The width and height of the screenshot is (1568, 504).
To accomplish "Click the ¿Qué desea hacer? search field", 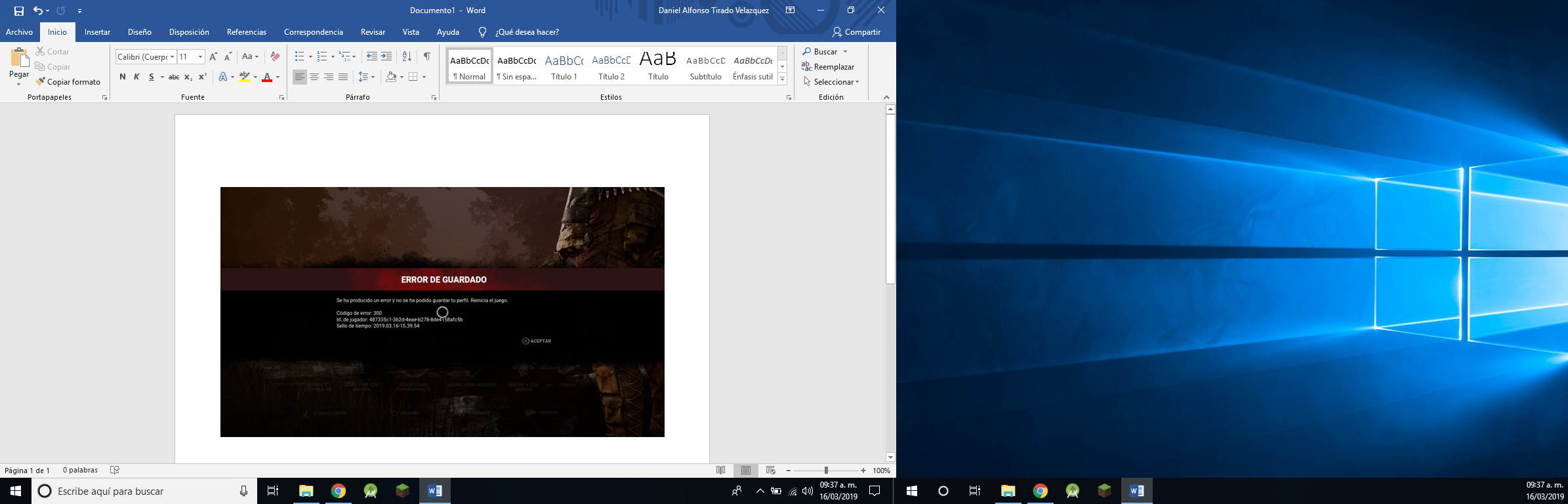I will pos(527,32).
